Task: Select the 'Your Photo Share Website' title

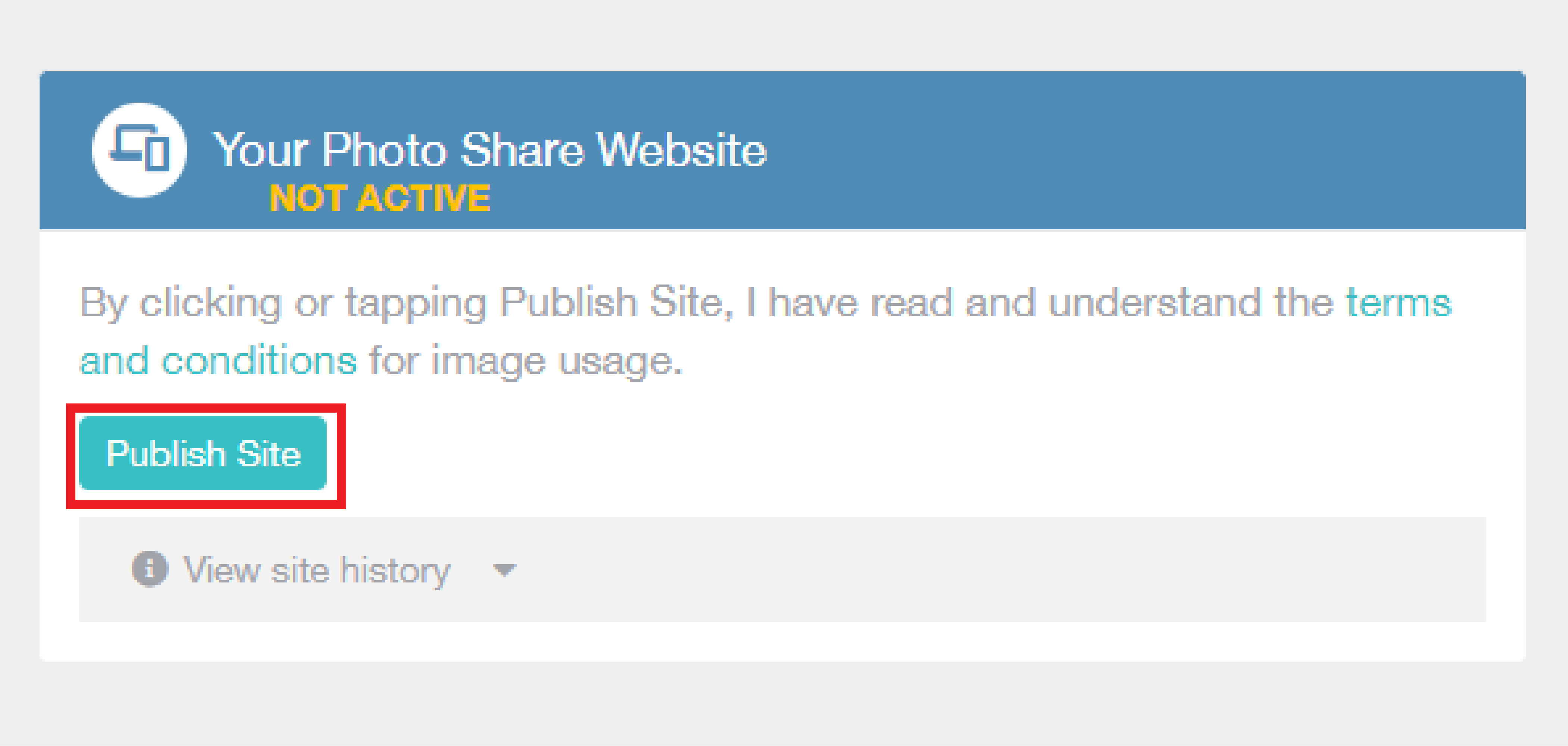Action: pyautogui.click(x=489, y=149)
